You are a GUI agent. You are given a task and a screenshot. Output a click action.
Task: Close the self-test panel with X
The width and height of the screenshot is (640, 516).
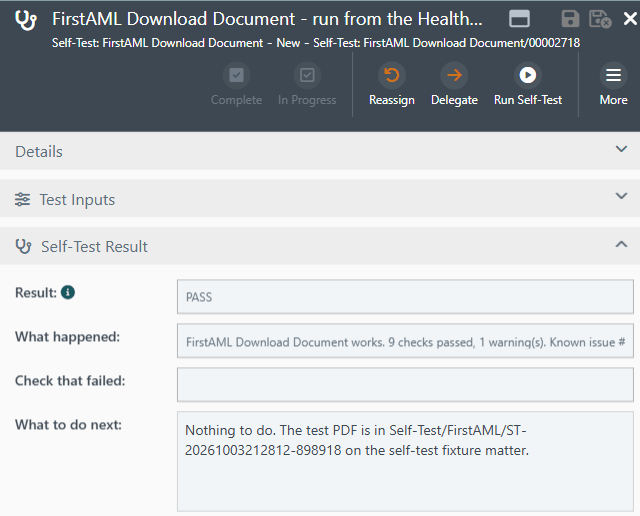(630, 19)
